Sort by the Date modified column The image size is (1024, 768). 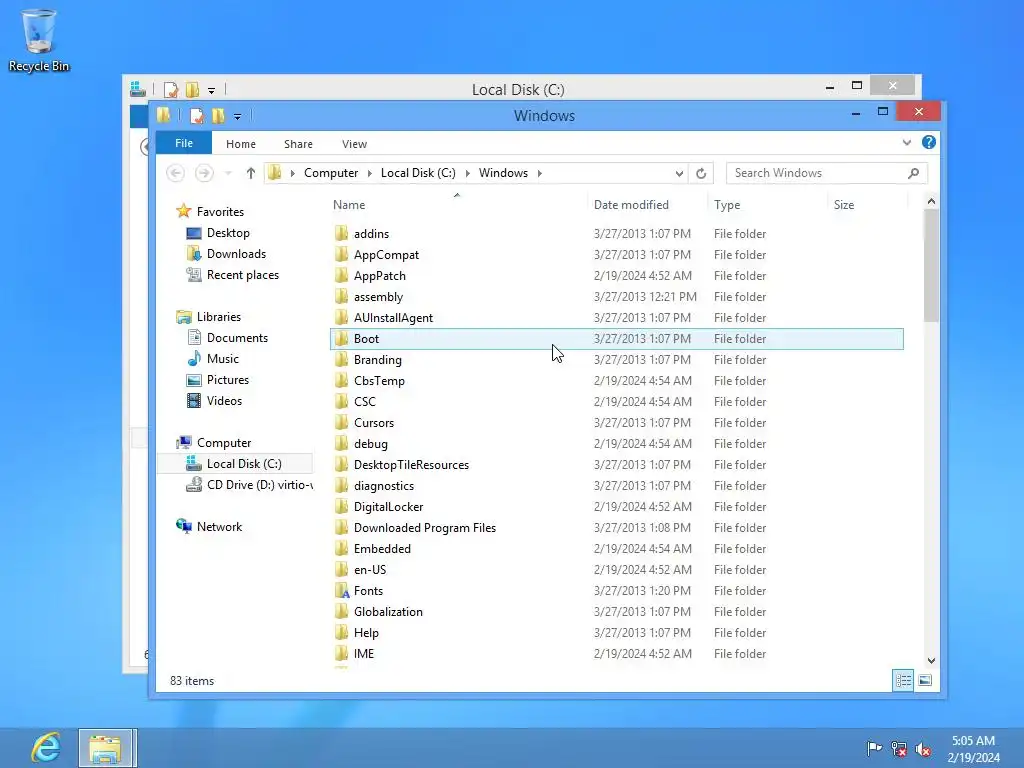(x=647, y=204)
